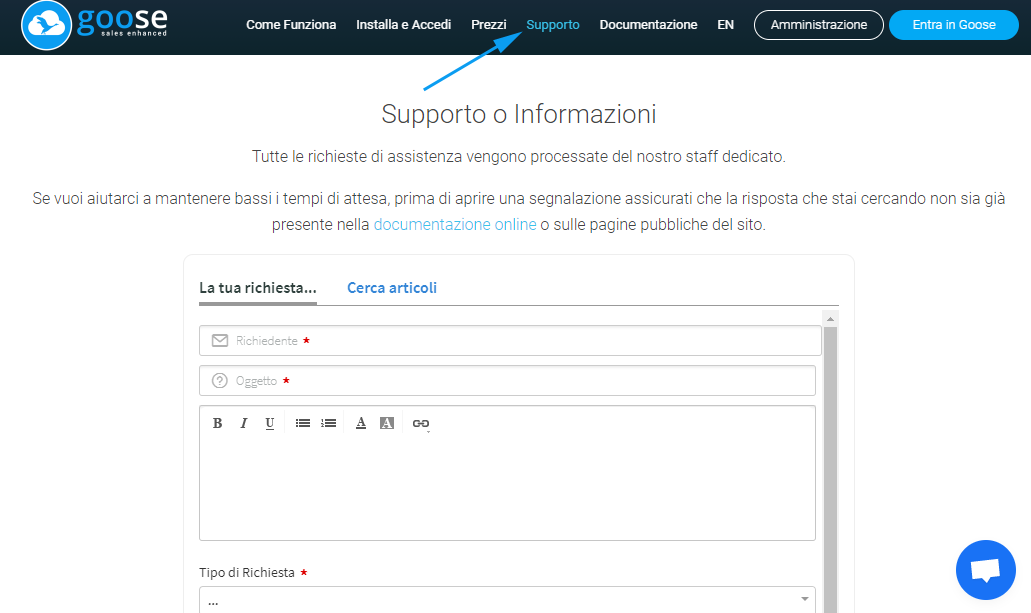Switch to Cerca articoli tab
Viewport: 1031px width, 613px height.
(392, 288)
